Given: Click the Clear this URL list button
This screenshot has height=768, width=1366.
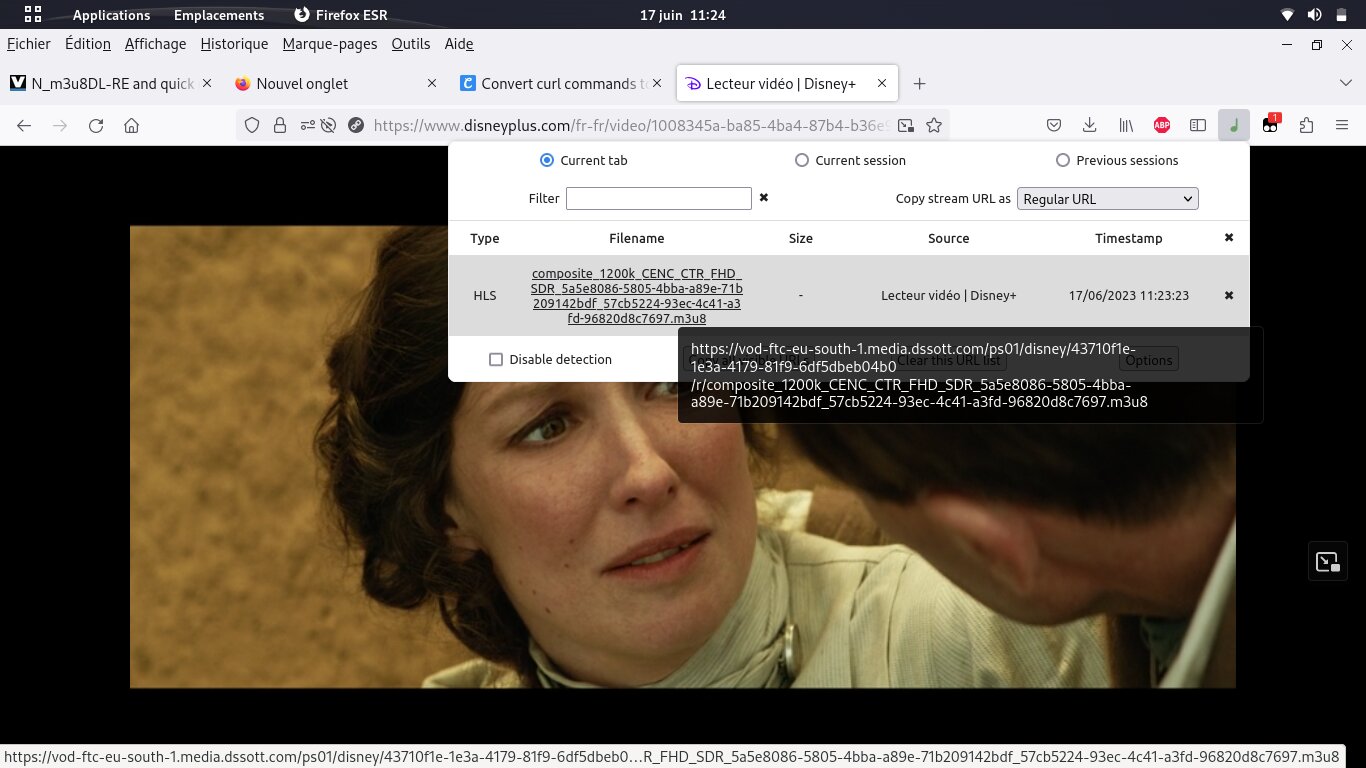Looking at the screenshot, I should (948, 360).
